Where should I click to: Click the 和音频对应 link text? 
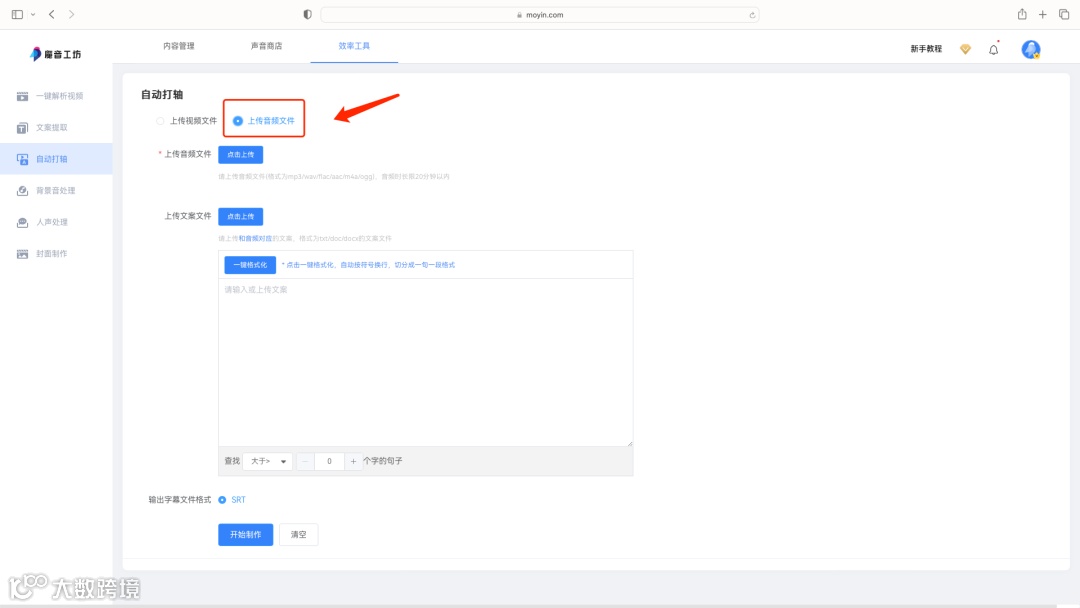coord(255,239)
